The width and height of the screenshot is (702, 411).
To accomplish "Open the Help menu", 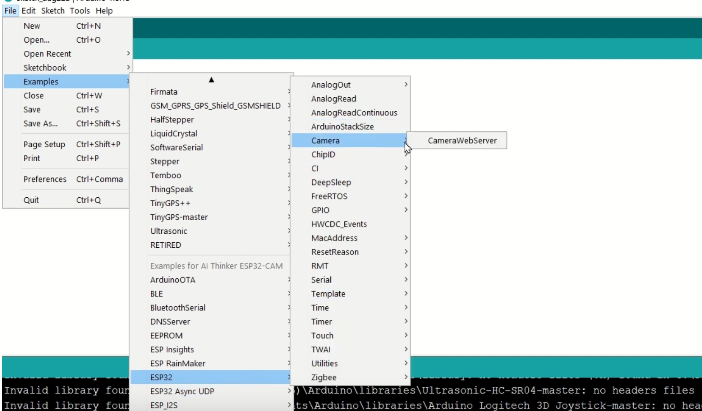I will click(x=104, y=11).
